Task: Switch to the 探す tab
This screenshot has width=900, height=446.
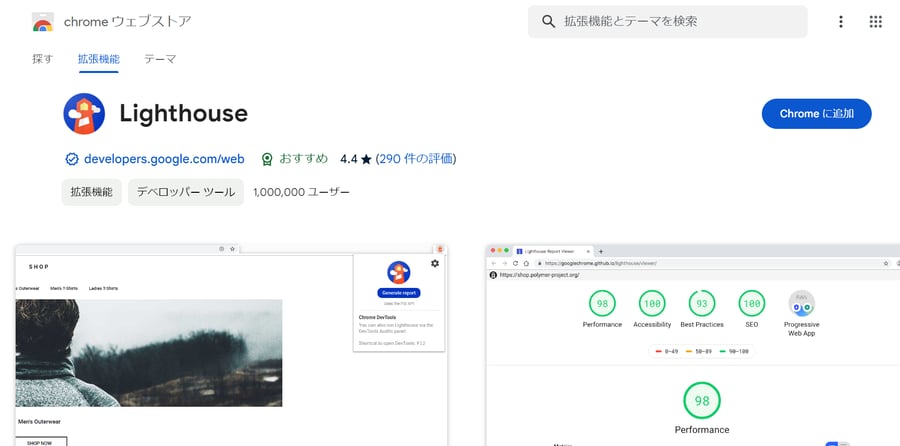Action: point(42,59)
